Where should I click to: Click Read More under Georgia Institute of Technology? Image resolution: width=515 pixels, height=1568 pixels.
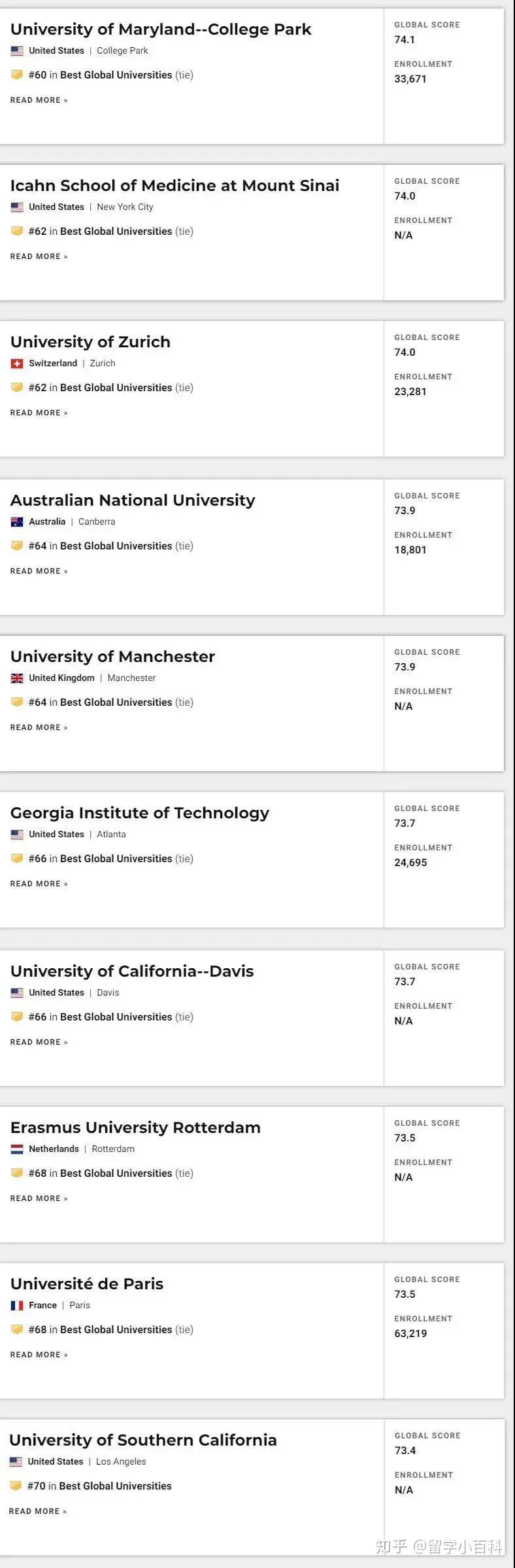click(39, 884)
